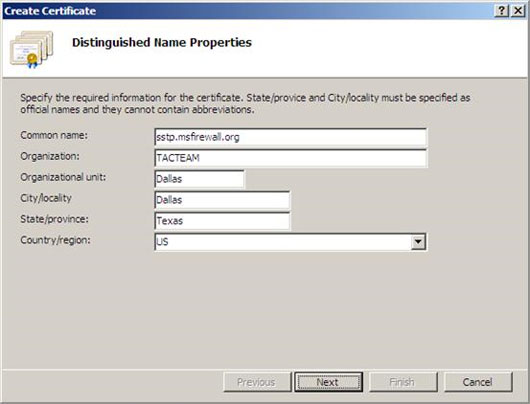Click the Cancel button
Viewport: 530px width, 404px height.
[x=478, y=382]
